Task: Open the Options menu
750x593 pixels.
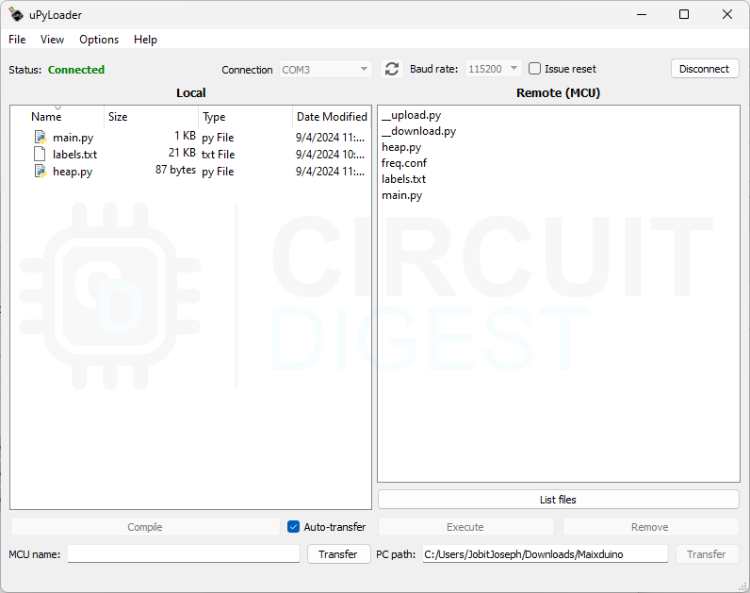Action: click(x=99, y=40)
